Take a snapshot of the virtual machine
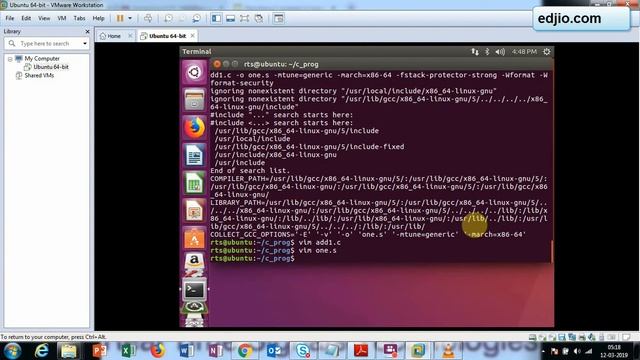Image resolution: width=640 pixels, height=360 pixels. point(168,18)
